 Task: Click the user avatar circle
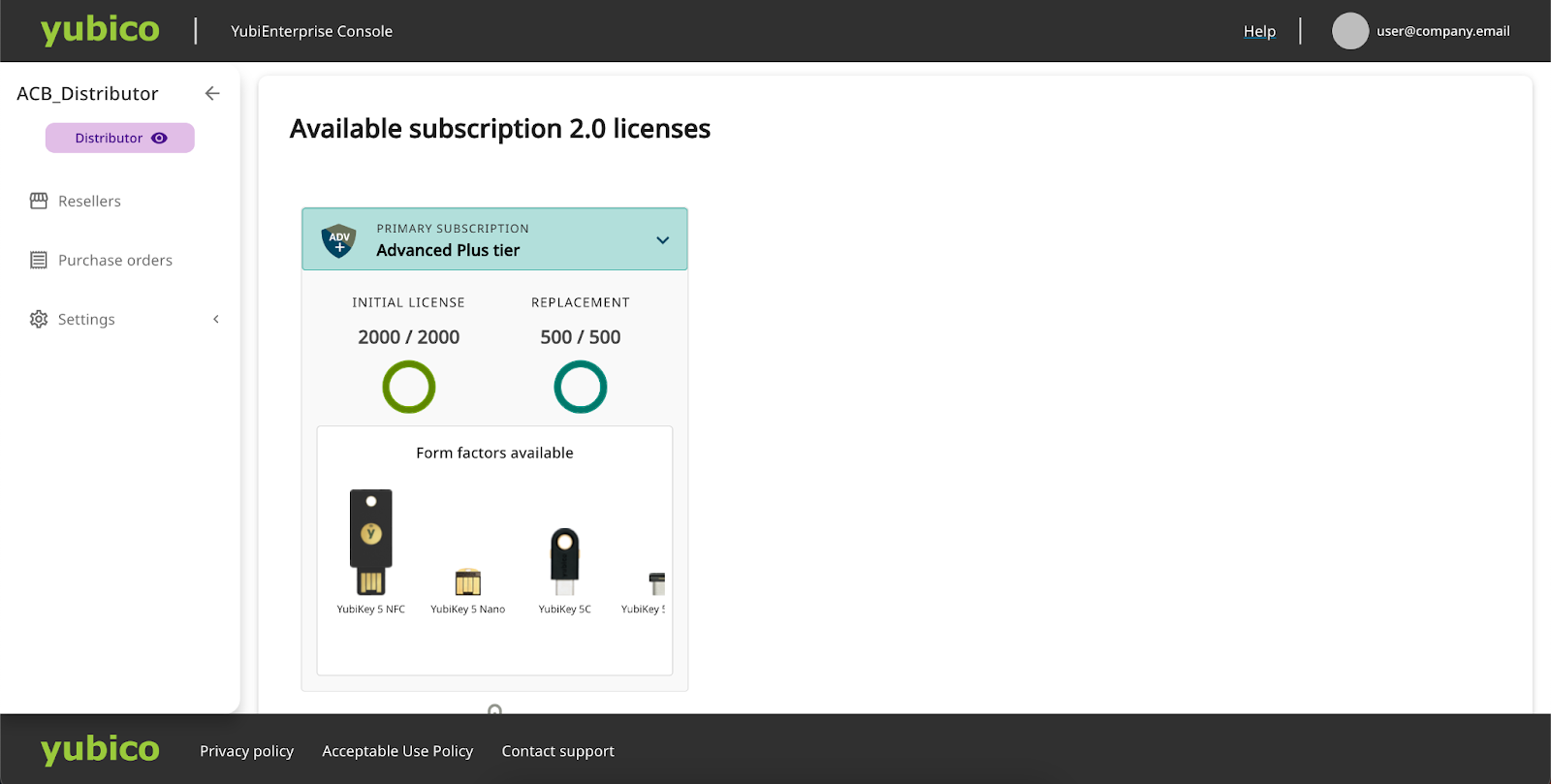(1349, 31)
